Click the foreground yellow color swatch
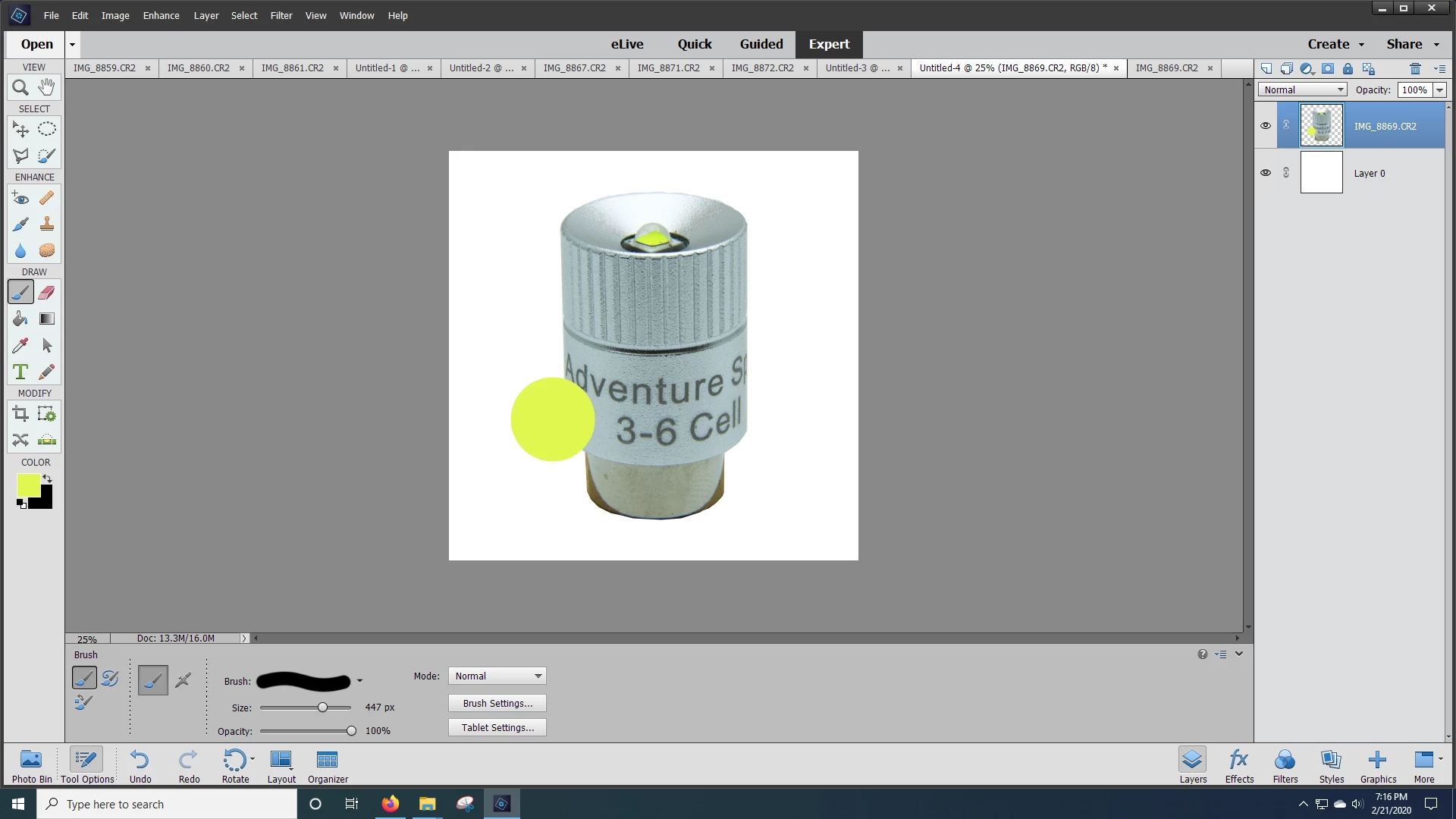Viewport: 1456px width, 819px height. point(27,485)
